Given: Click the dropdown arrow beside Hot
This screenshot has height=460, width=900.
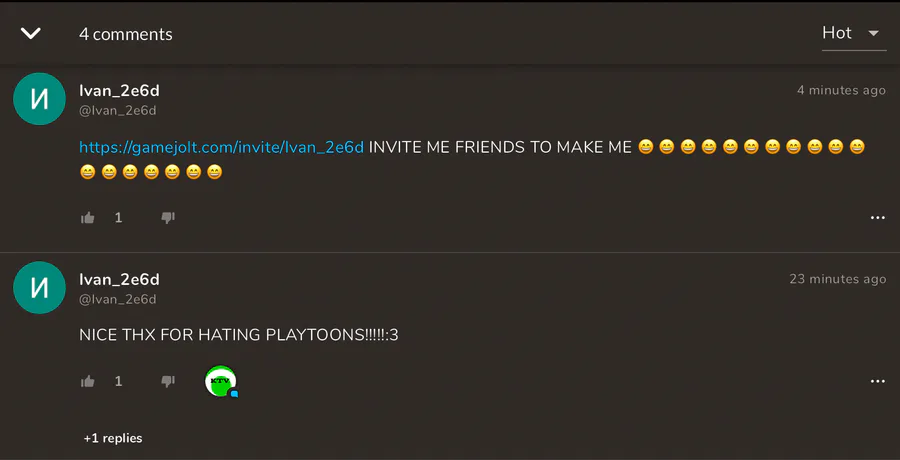Looking at the screenshot, I should coord(874,33).
